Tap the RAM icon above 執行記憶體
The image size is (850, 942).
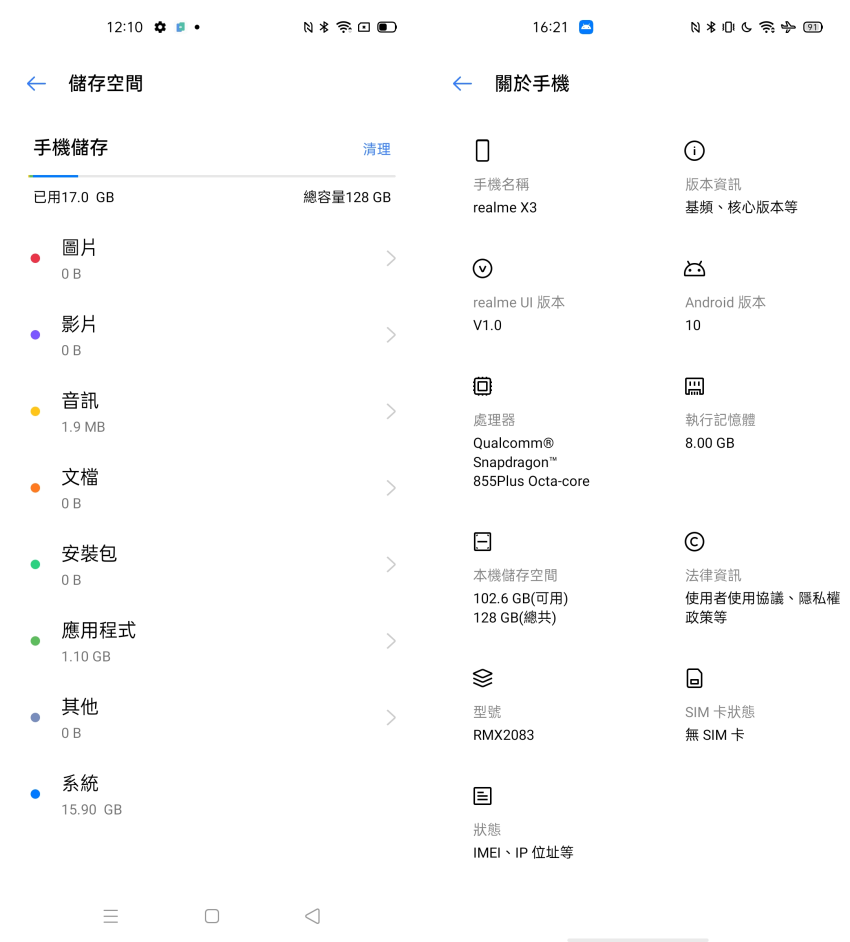coord(694,386)
